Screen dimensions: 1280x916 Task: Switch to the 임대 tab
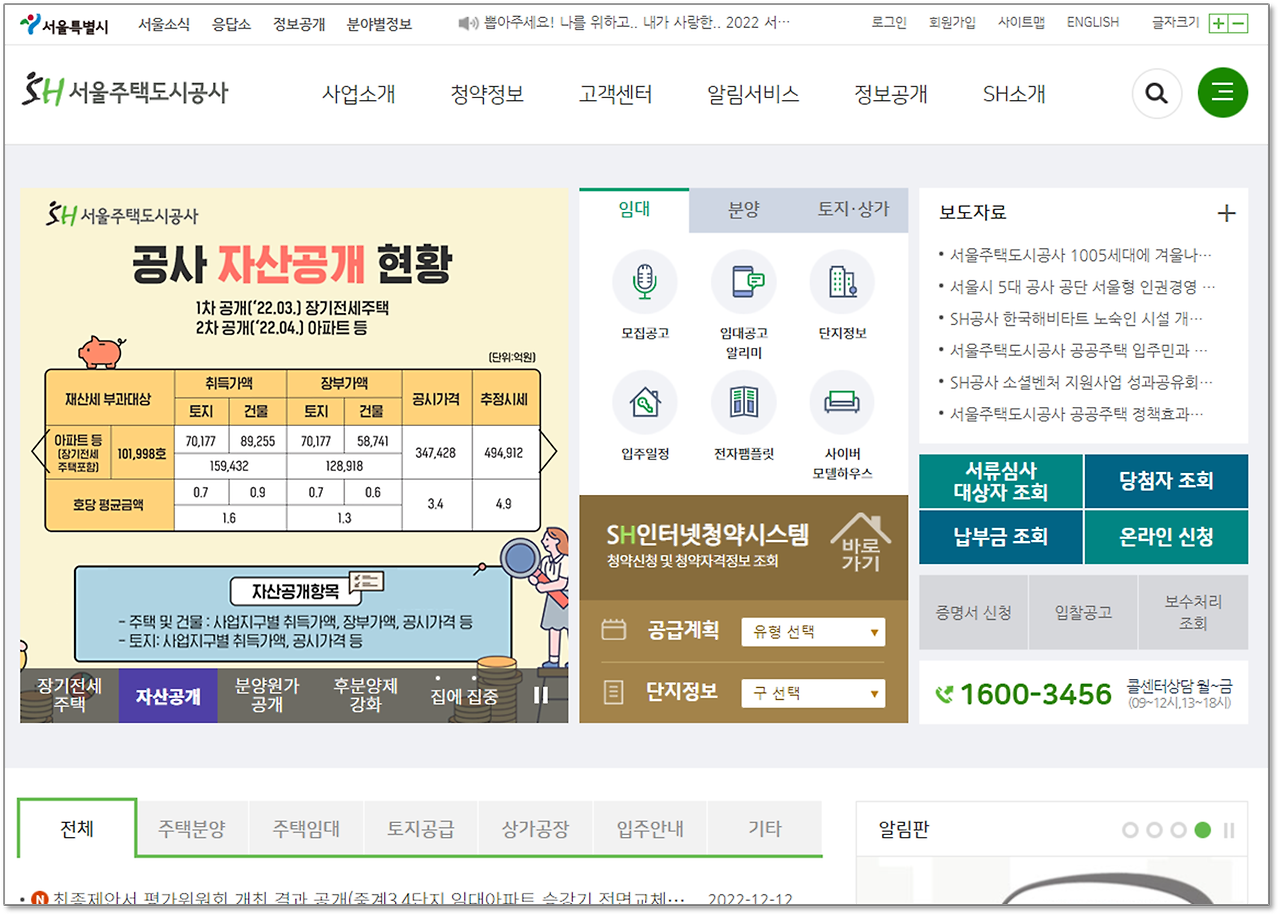click(634, 210)
